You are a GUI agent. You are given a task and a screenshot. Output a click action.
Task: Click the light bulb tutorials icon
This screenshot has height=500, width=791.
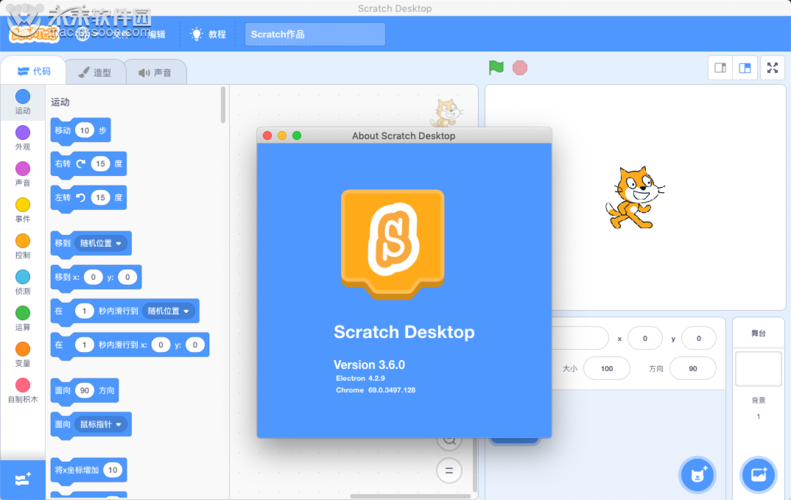tap(196, 34)
